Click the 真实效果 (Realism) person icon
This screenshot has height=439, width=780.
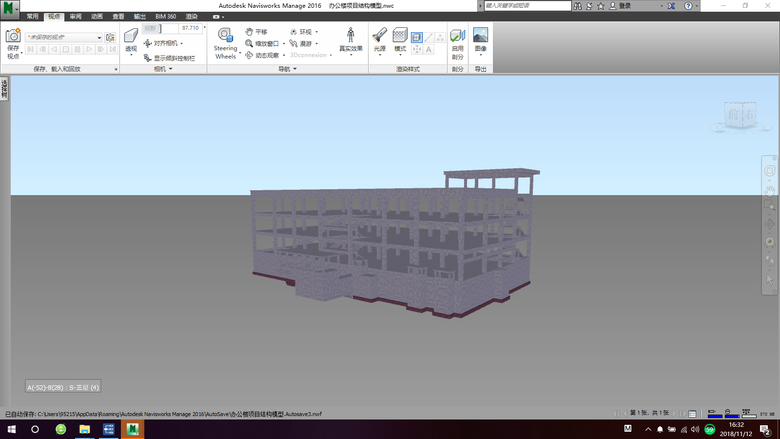(350, 37)
